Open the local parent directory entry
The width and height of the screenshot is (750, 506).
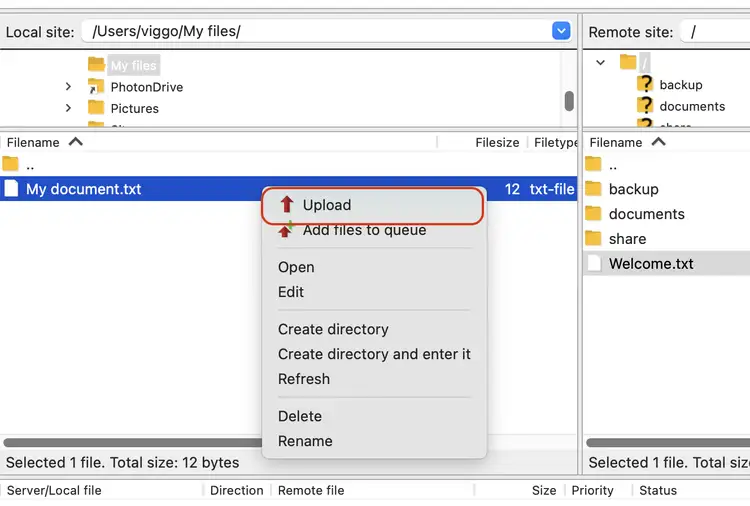tap(288, 165)
